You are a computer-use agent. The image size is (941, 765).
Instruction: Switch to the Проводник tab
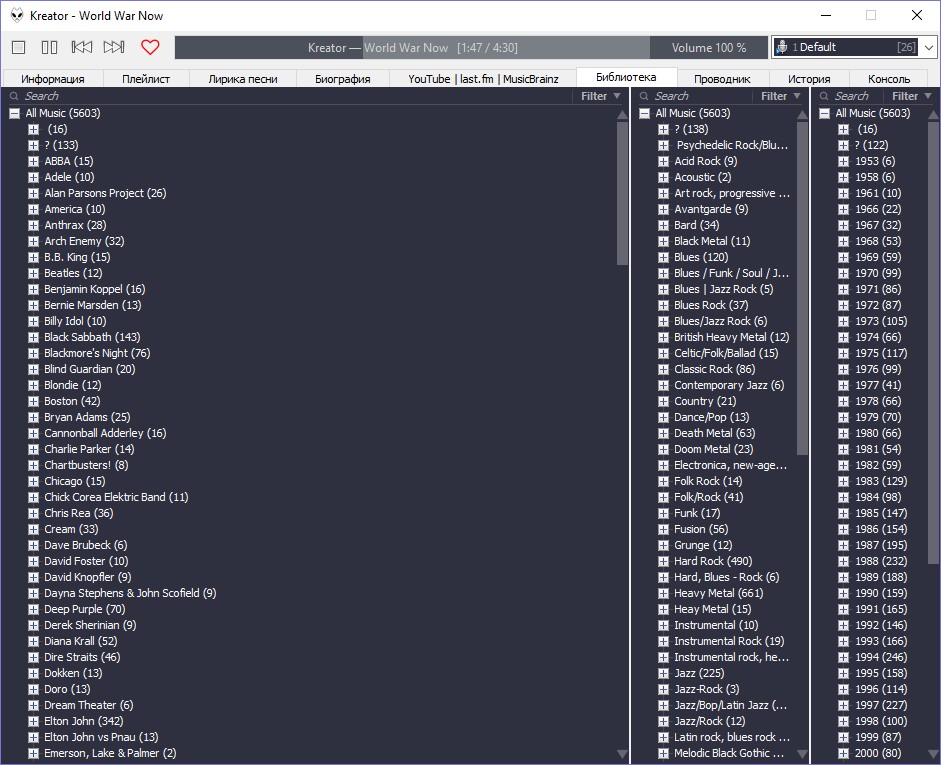pos(722,79)
